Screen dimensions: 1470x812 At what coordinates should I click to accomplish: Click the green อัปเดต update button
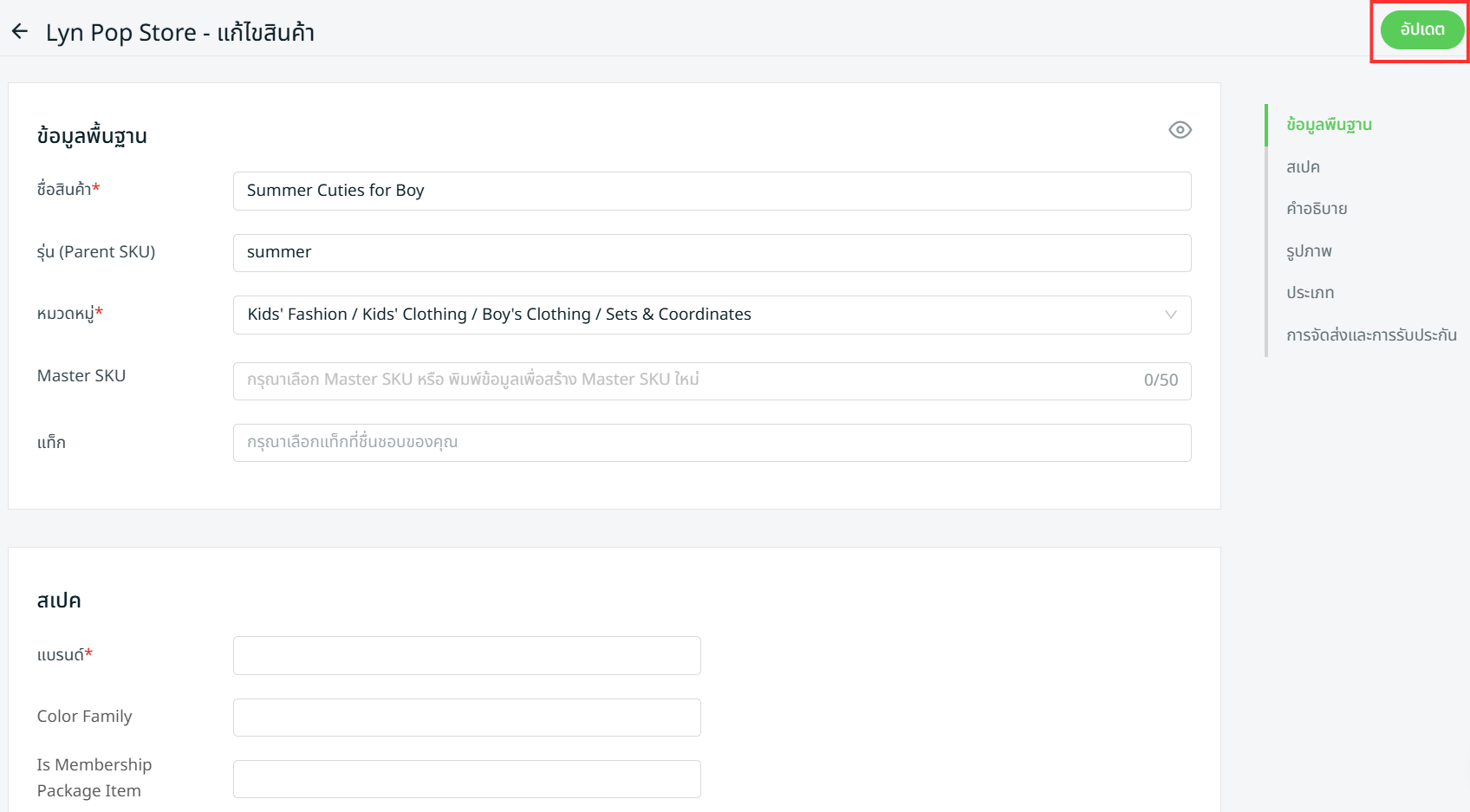1421,30
